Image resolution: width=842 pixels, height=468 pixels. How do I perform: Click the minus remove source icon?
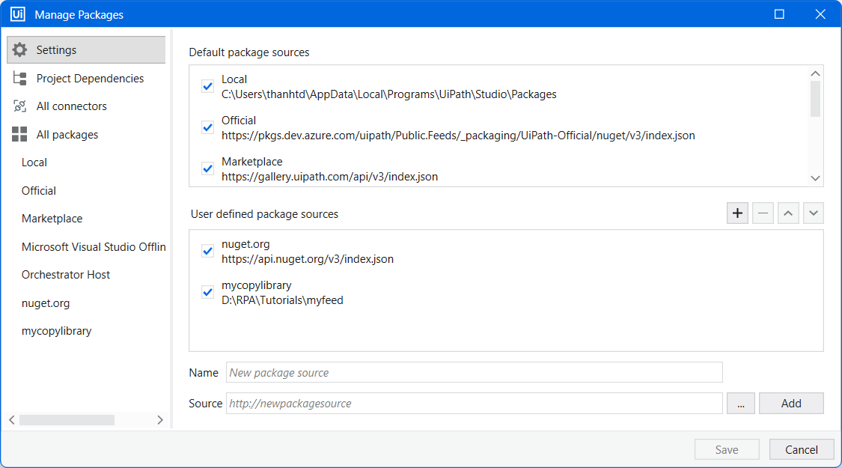[763, 213]
